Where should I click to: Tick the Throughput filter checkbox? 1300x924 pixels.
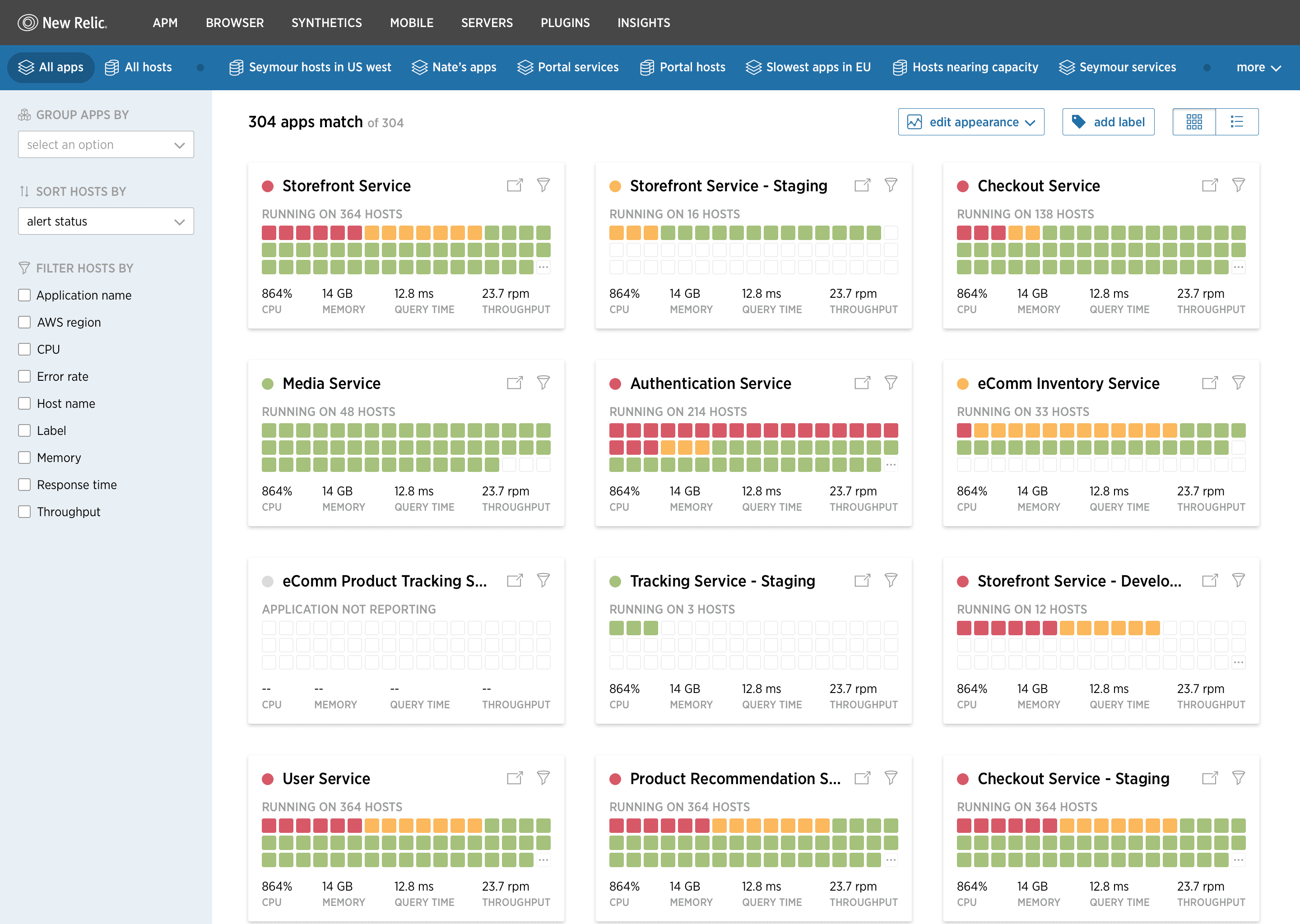(x=24, y=512)
